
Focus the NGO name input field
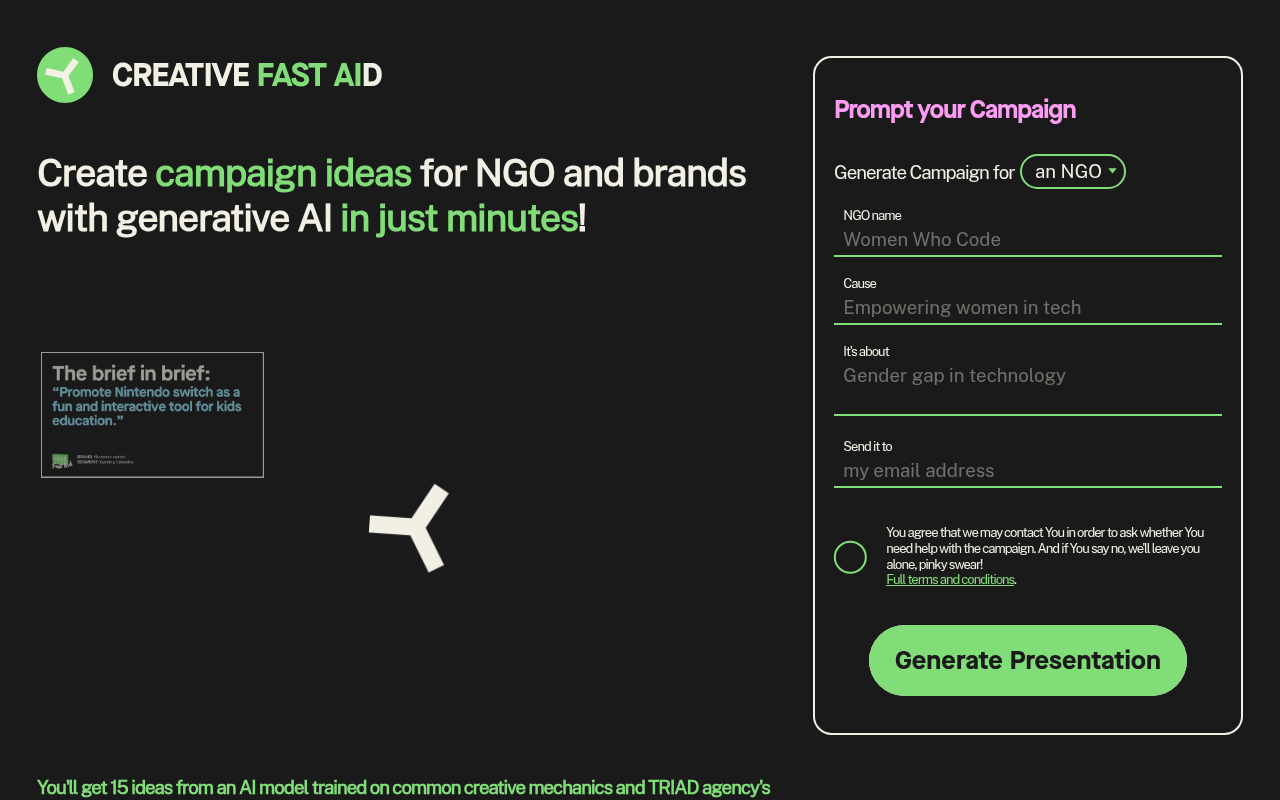[x=1027, y=239]
